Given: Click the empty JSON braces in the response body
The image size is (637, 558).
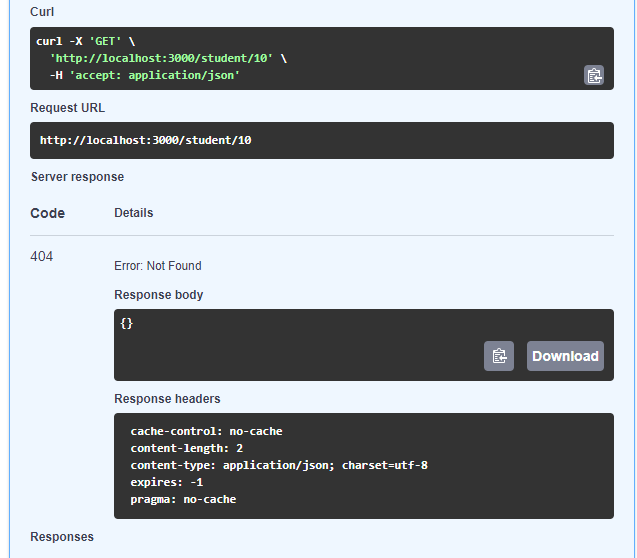Looking at the screenshot, I should coord(126,323).
